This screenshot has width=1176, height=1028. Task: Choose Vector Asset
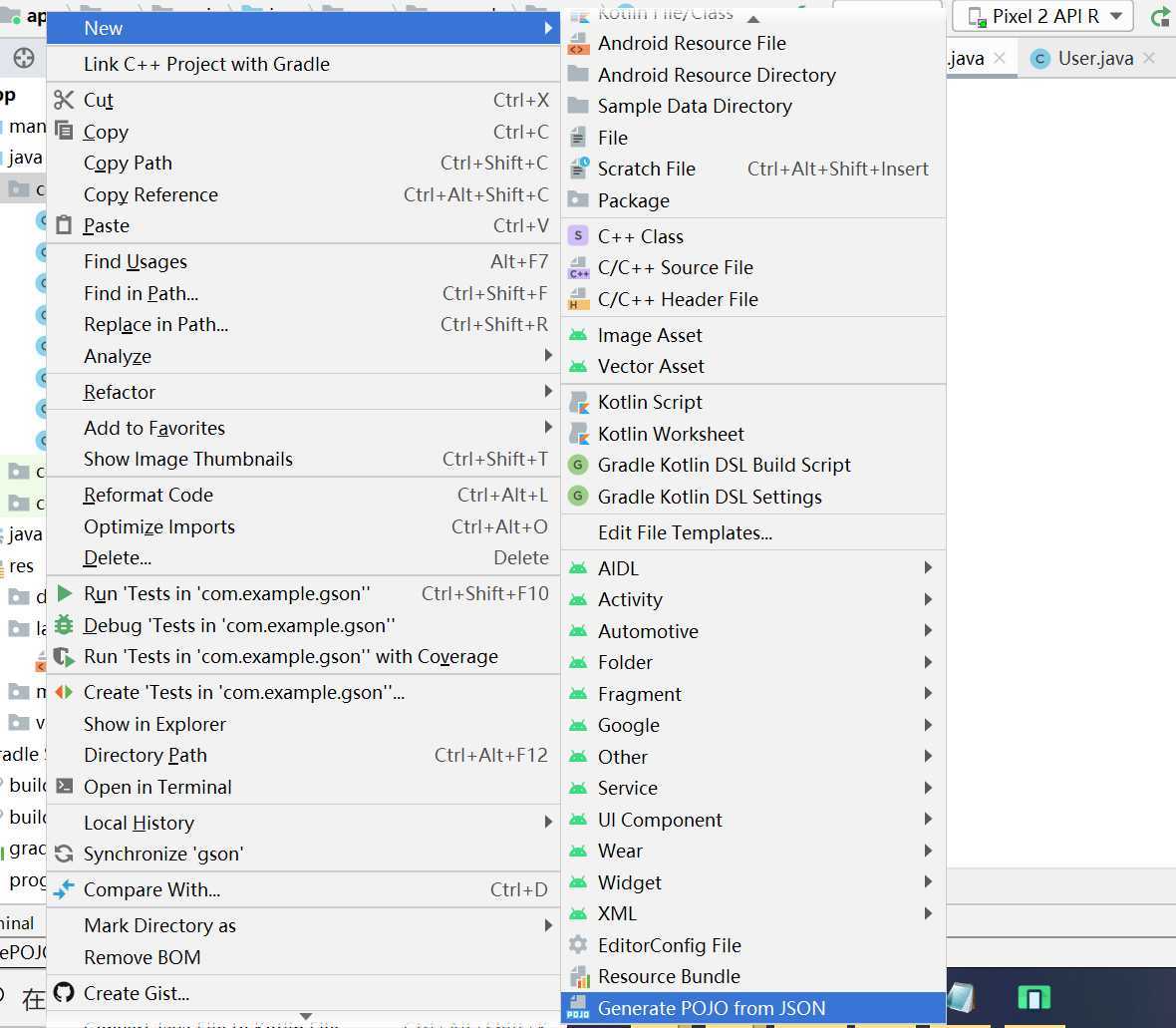(753, 366)
